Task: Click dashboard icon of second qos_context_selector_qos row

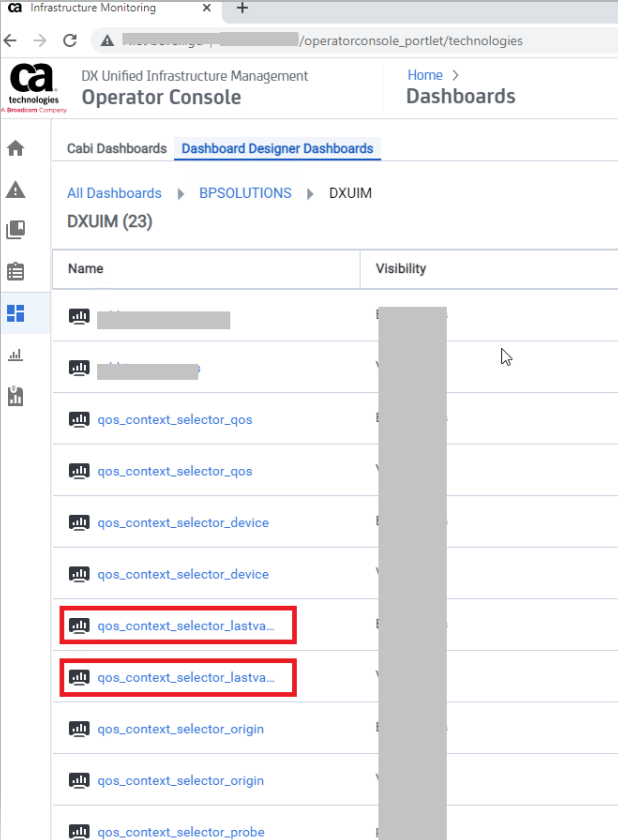Action: click(x=79, y=471)
